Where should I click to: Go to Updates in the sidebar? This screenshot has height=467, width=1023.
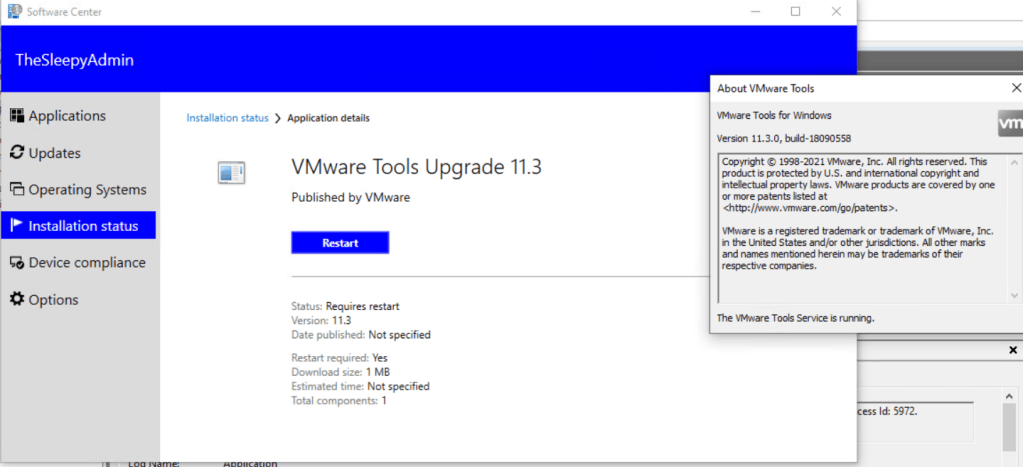54,153
